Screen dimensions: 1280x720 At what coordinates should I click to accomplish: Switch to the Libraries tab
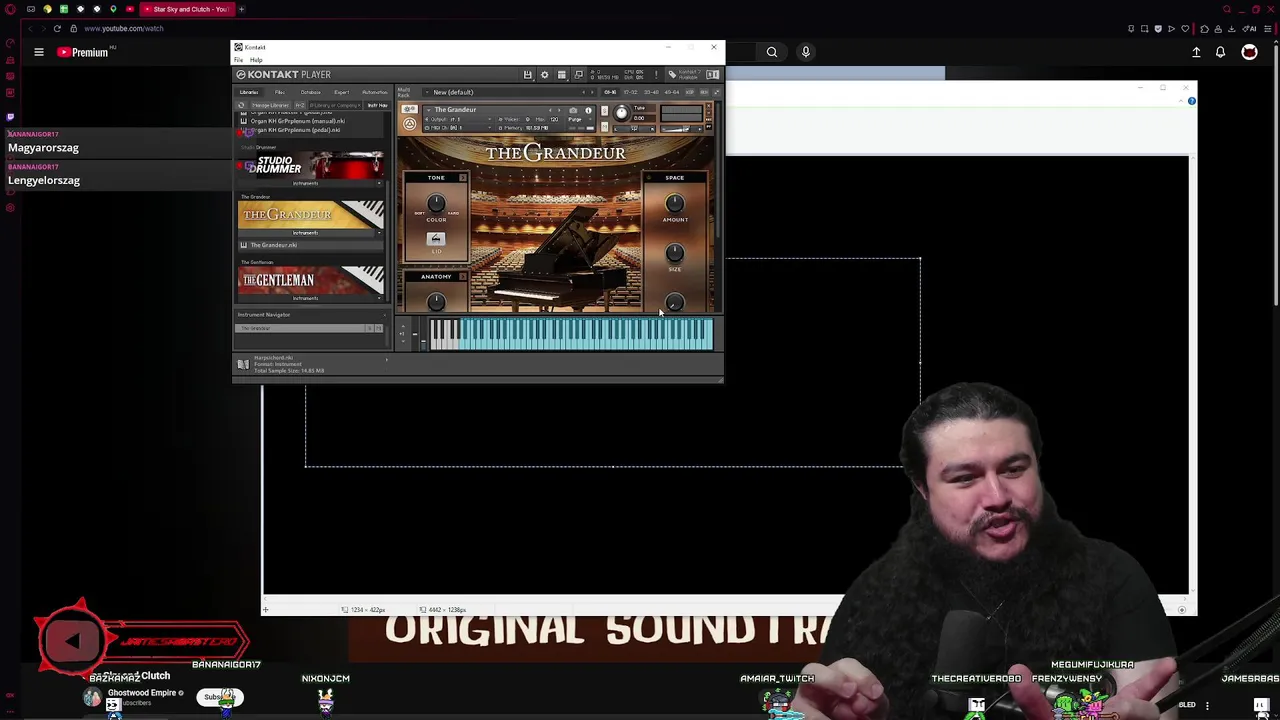[x=249, y=92]
